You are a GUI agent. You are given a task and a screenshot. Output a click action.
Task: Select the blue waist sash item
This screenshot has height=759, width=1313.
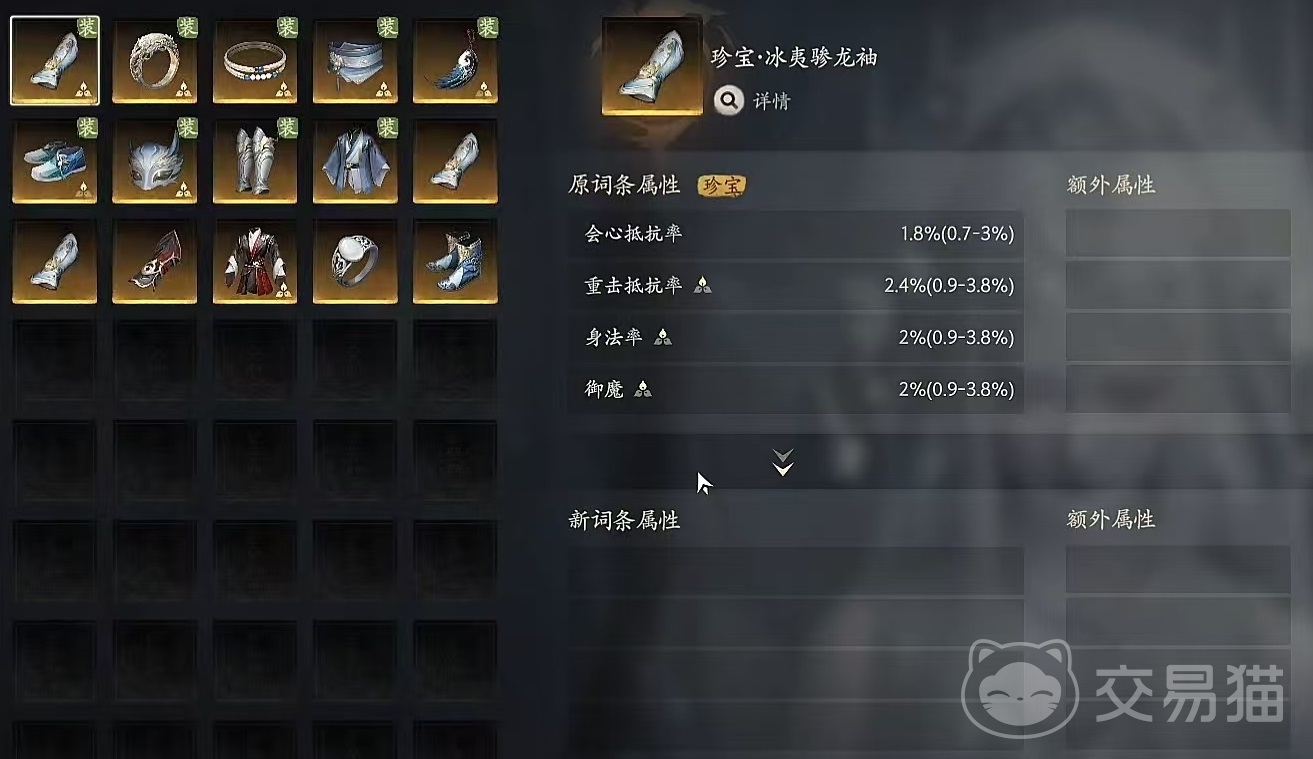click(355, 60)
